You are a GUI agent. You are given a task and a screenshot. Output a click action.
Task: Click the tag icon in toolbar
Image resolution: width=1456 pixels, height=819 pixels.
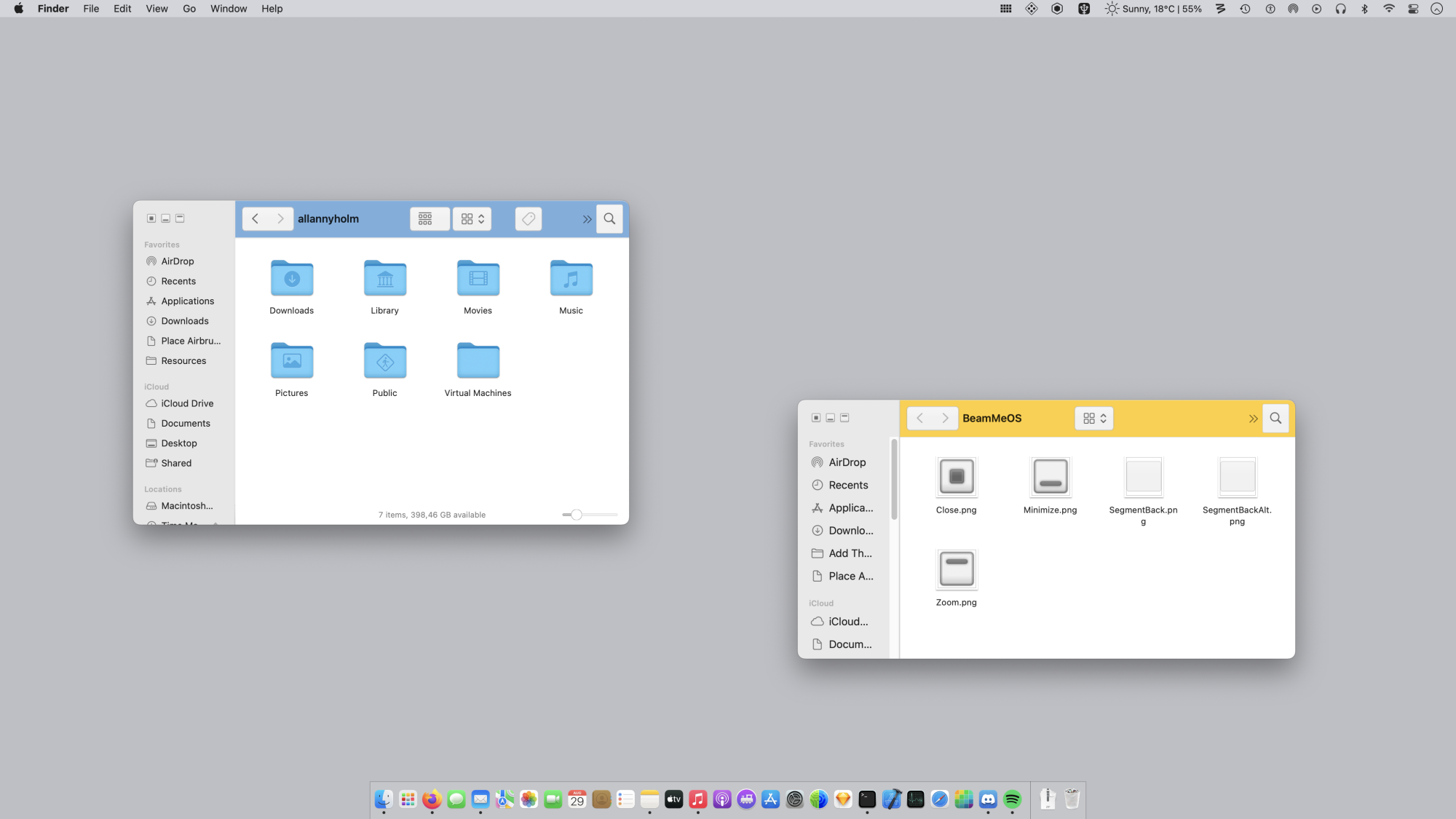[529, 219]
